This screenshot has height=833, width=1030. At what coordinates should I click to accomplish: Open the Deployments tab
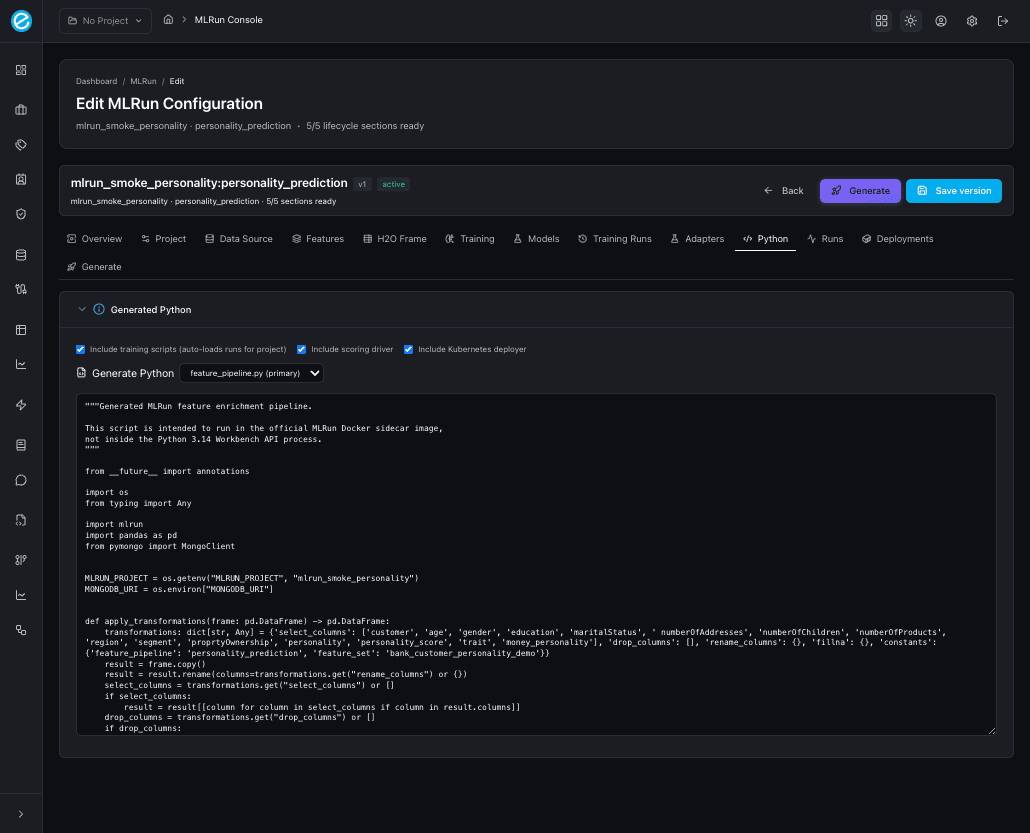click(898, 239)
